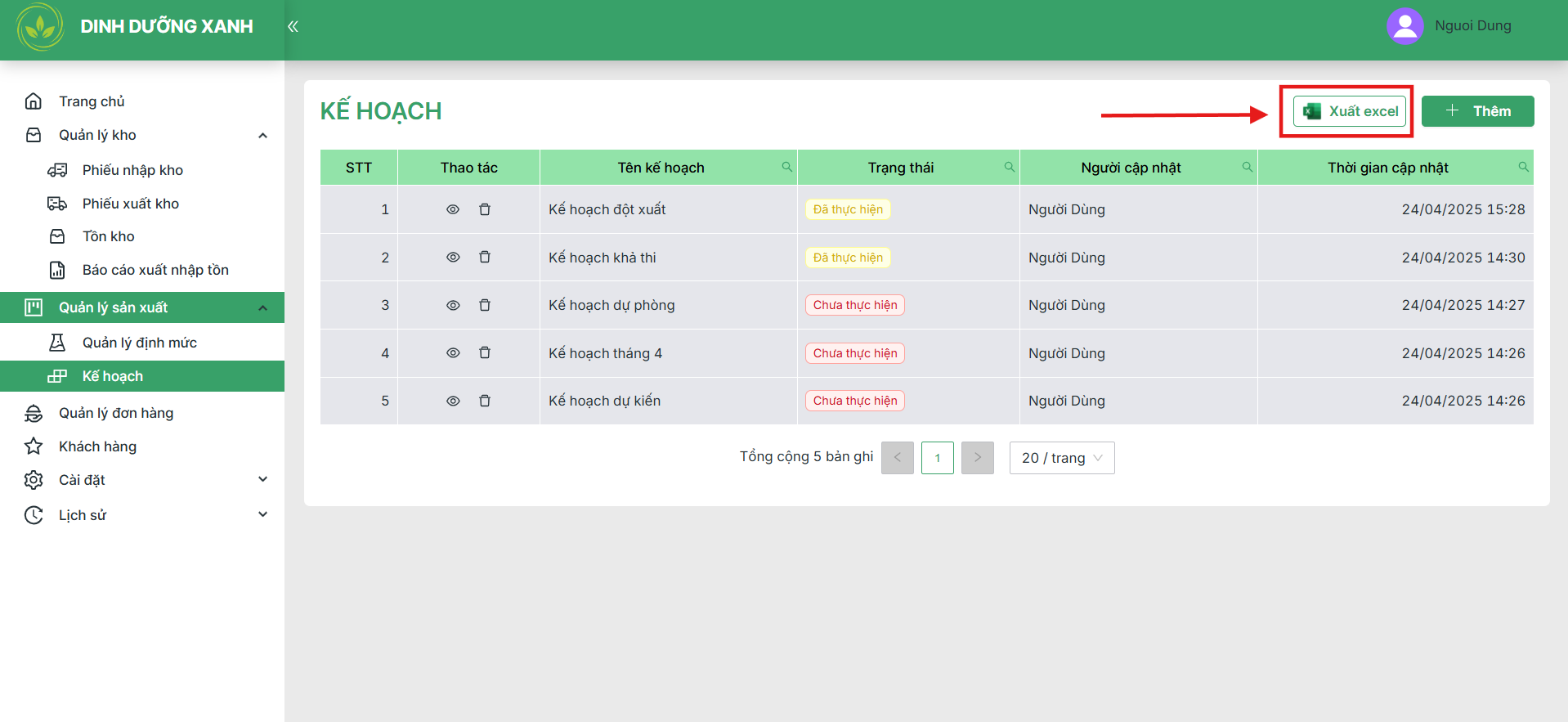Click the Cài đặt gear icon
1568x722 pixels.
coord(34,480)
